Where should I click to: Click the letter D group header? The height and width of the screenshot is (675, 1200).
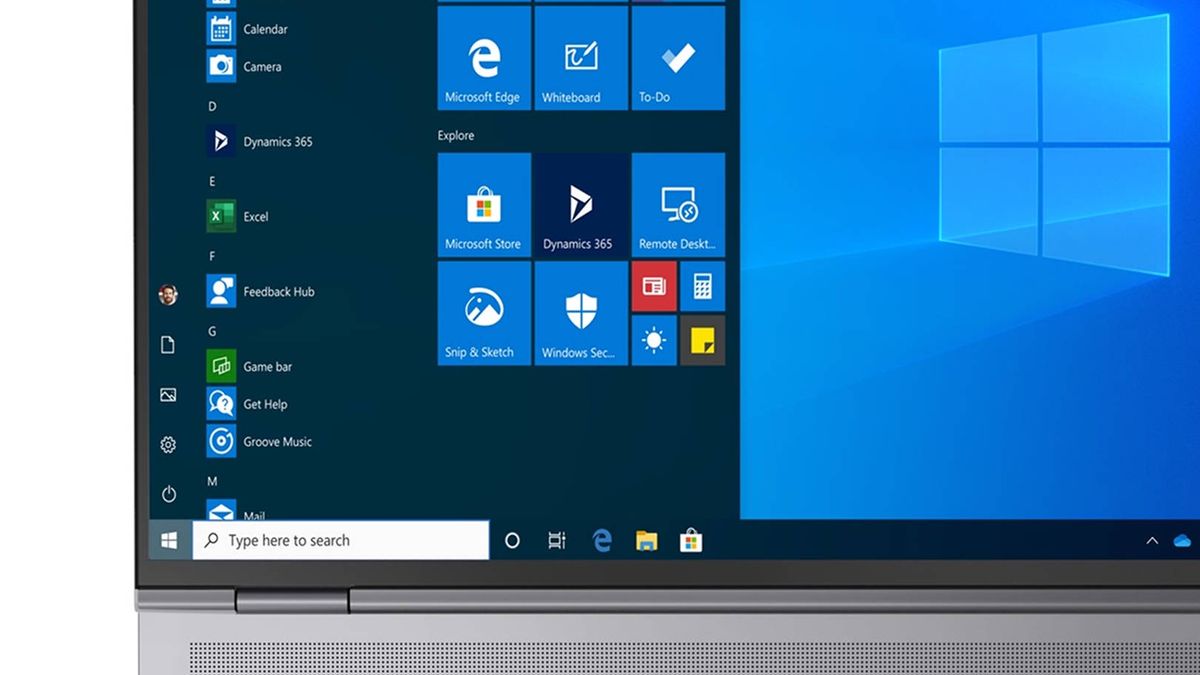point(212,106)
